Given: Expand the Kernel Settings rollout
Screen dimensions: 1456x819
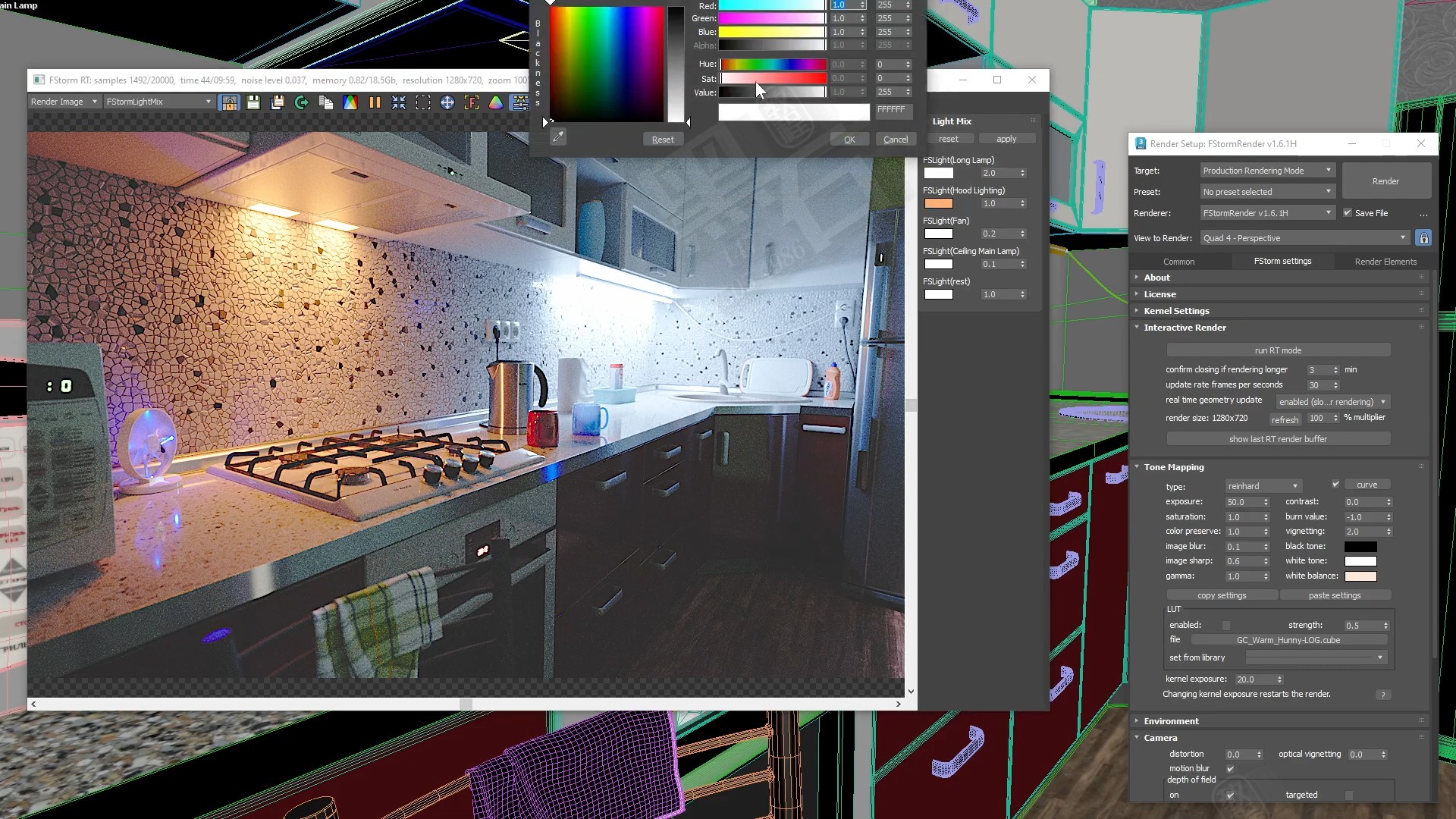Looking at the screenshot, I should tap(1176, 311).
